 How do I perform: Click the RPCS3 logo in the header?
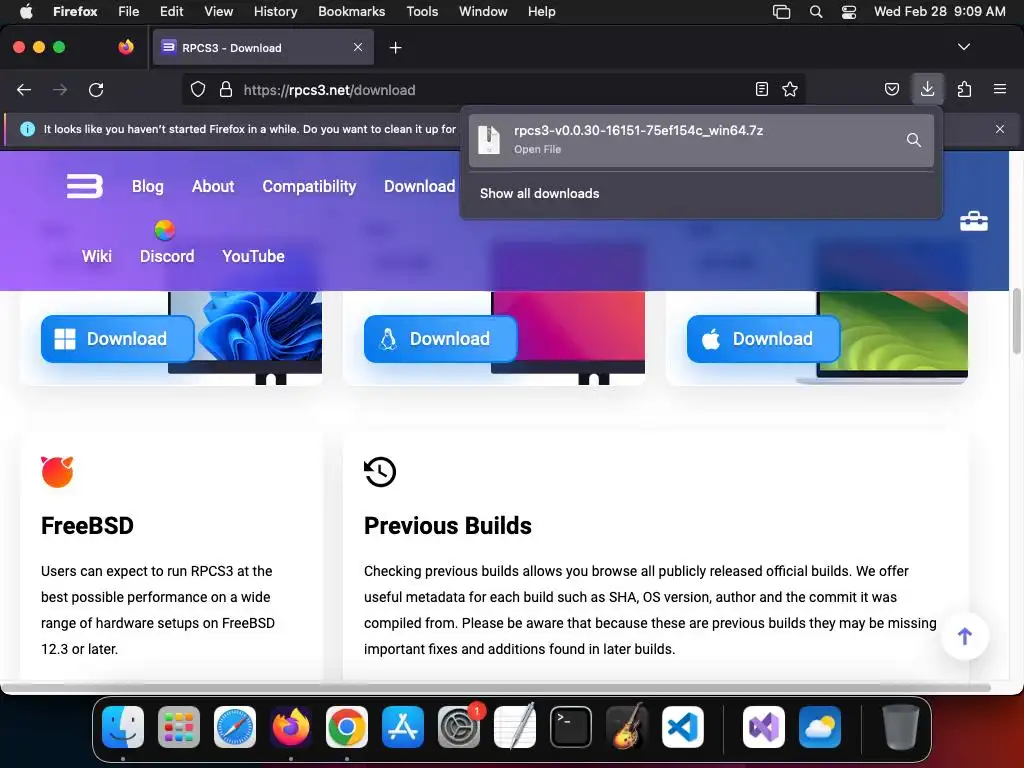click(x=85, y=186)
